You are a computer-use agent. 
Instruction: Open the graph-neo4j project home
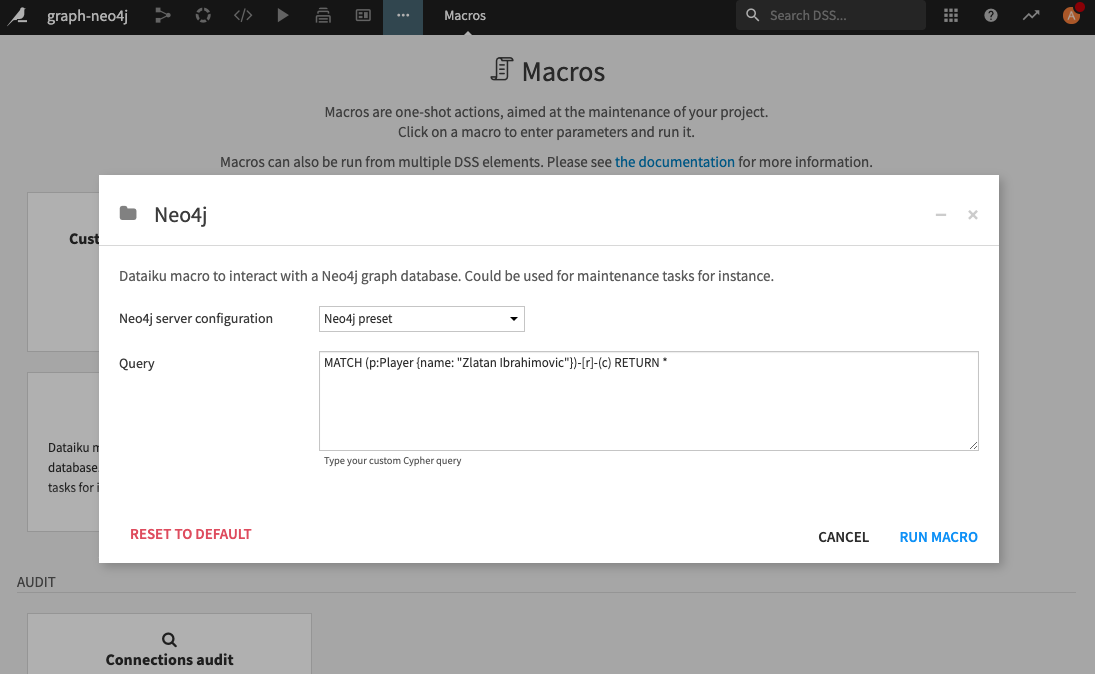pos(87,15)
